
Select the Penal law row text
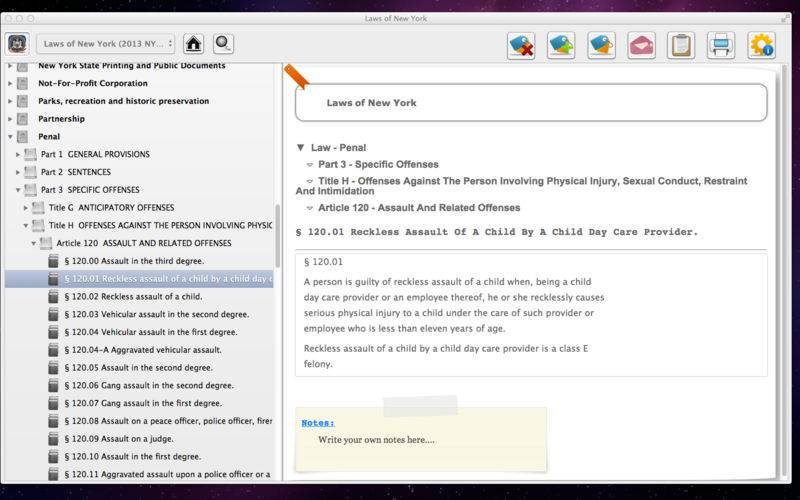(x=49, y=137)
